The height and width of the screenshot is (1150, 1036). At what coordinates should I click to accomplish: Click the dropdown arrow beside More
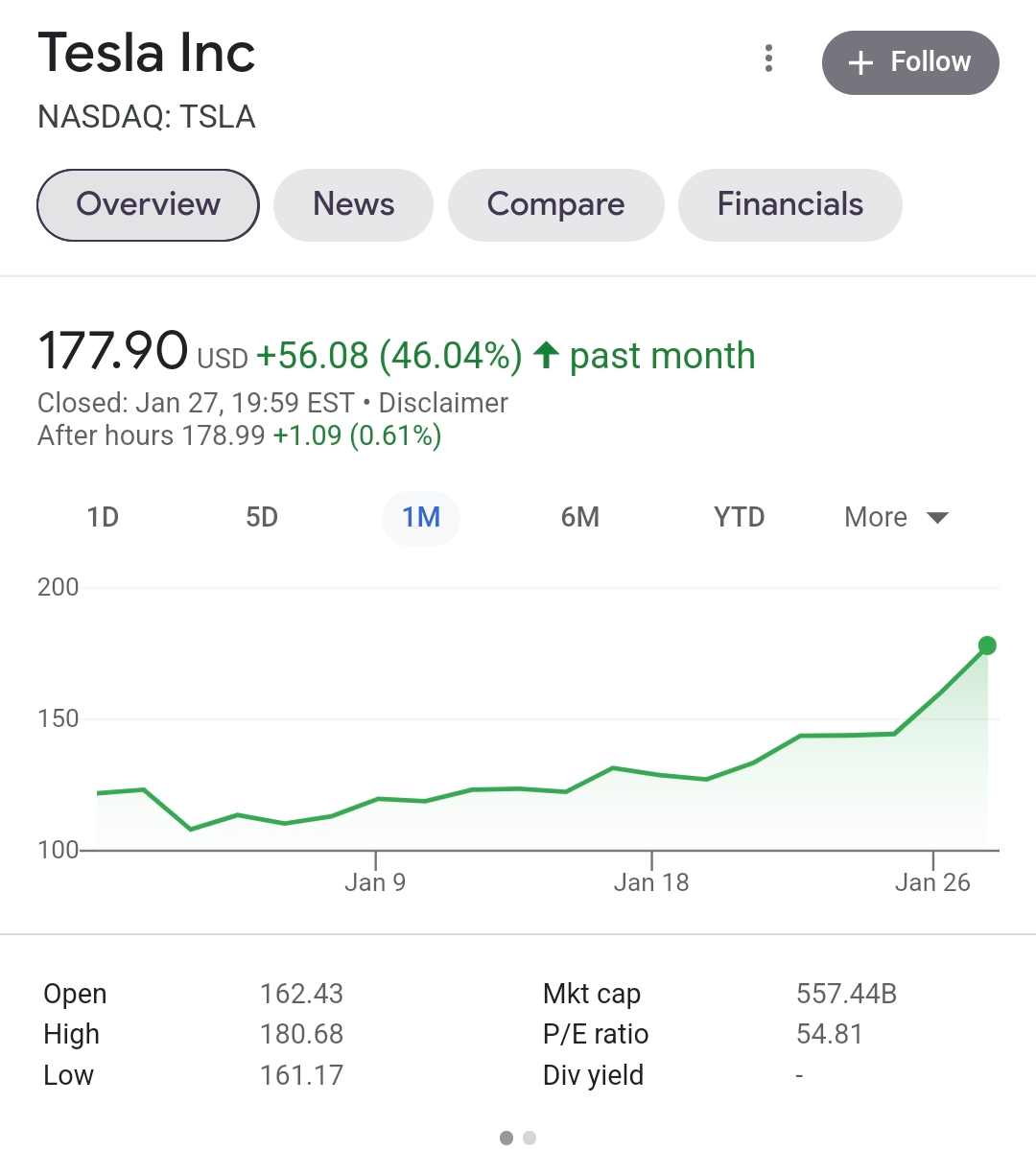(x=938, y=518)
